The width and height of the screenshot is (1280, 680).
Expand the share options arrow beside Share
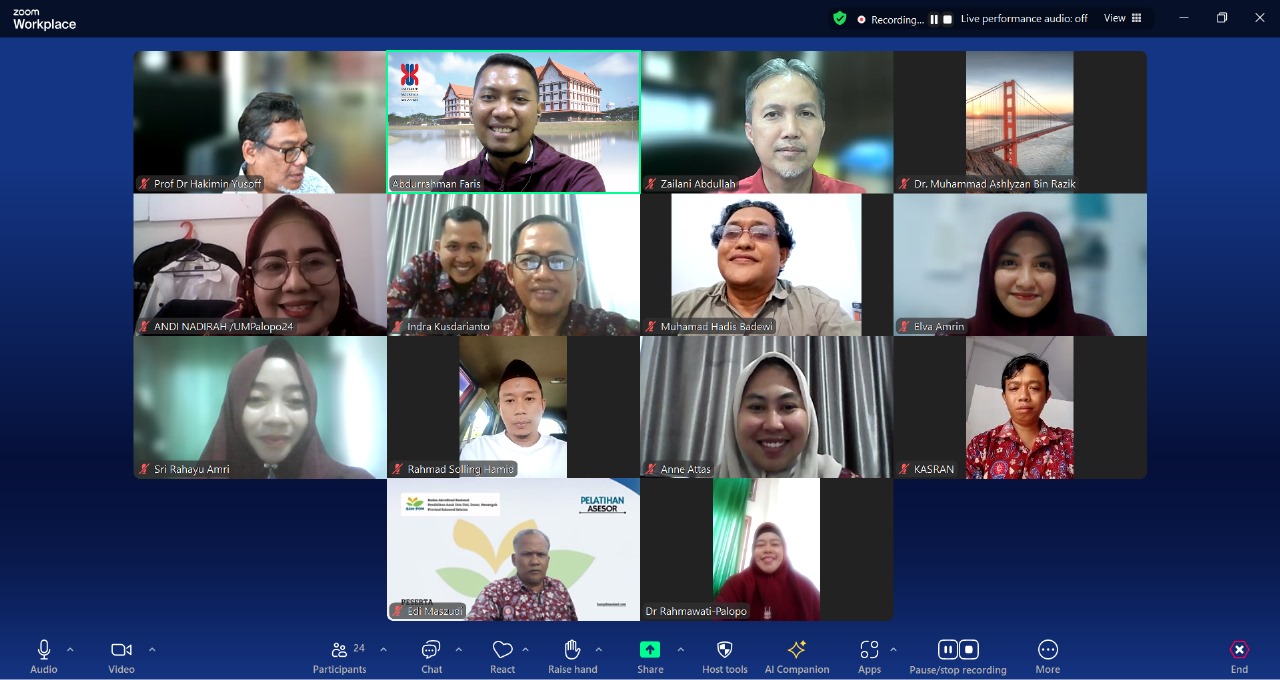(x=681, y=650)
